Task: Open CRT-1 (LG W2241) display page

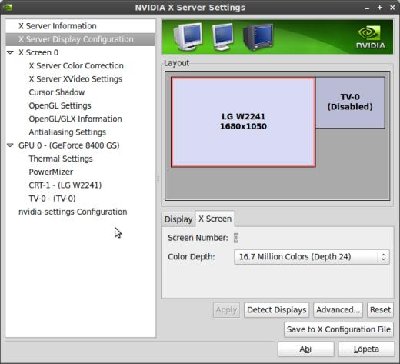Action: point(65,185)
